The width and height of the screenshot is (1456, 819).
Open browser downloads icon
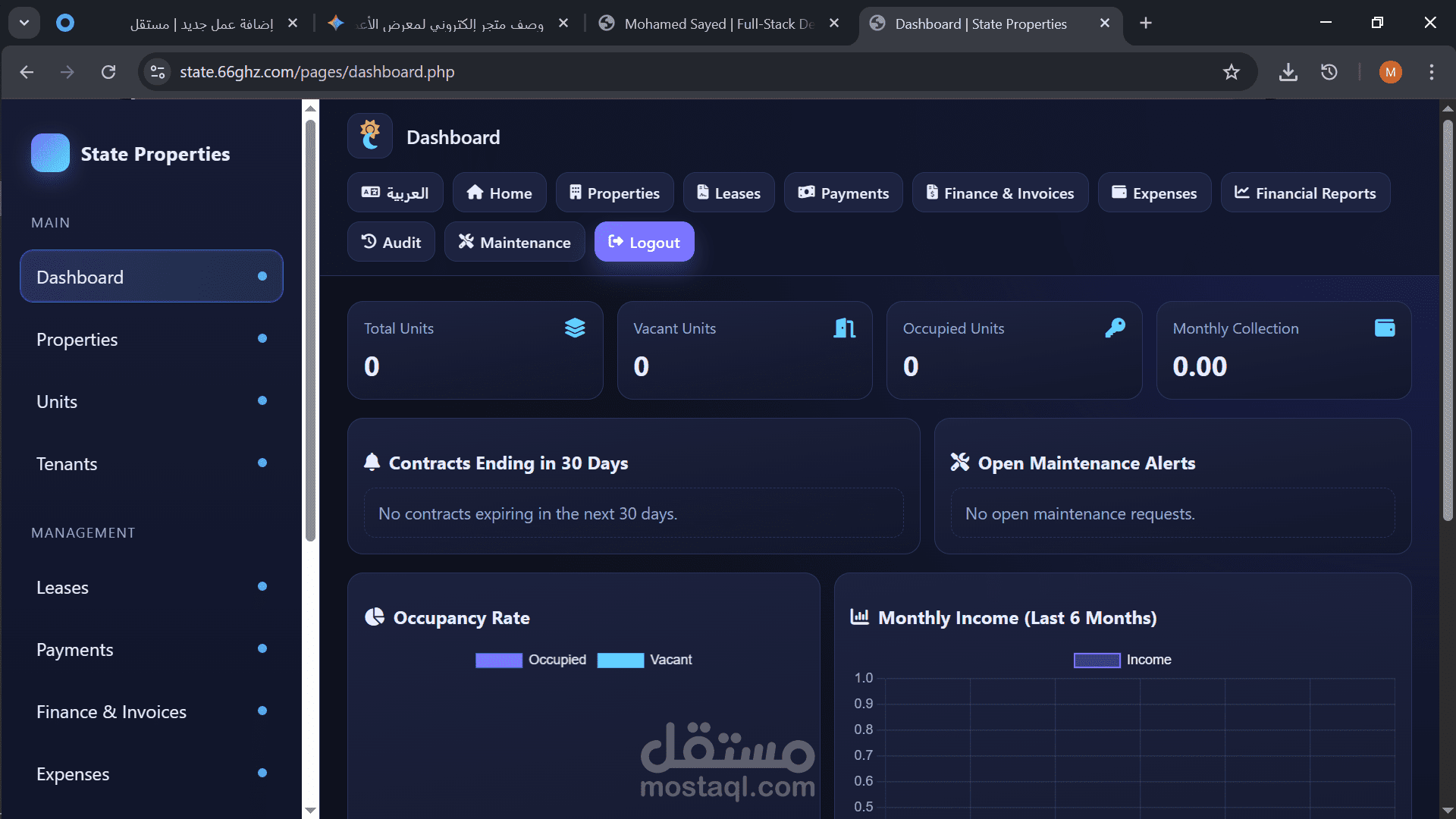tap(1288, 72)
